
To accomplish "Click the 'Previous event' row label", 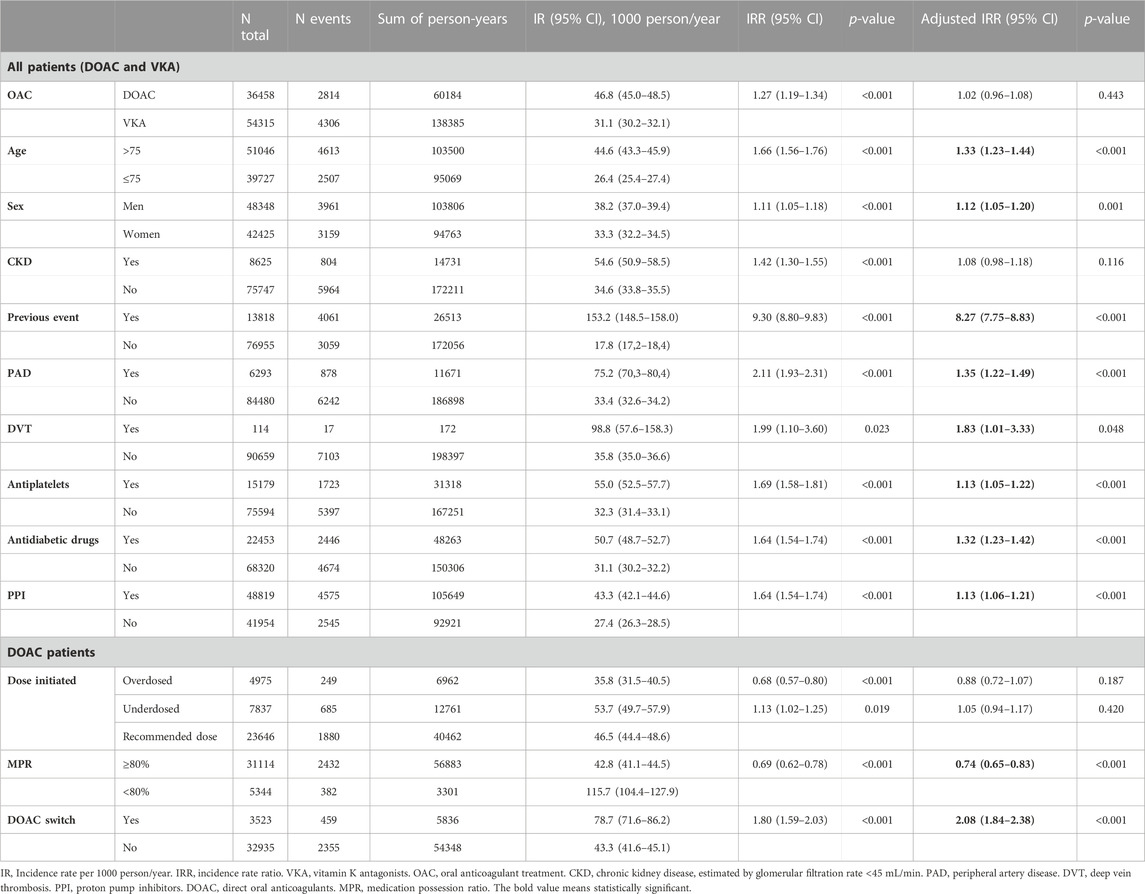I will (x=43, y=317).
